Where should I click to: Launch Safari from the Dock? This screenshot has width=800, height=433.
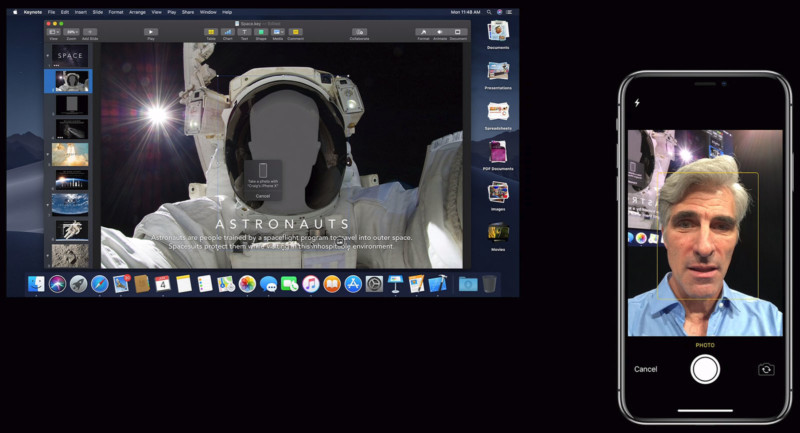point(99,284)
